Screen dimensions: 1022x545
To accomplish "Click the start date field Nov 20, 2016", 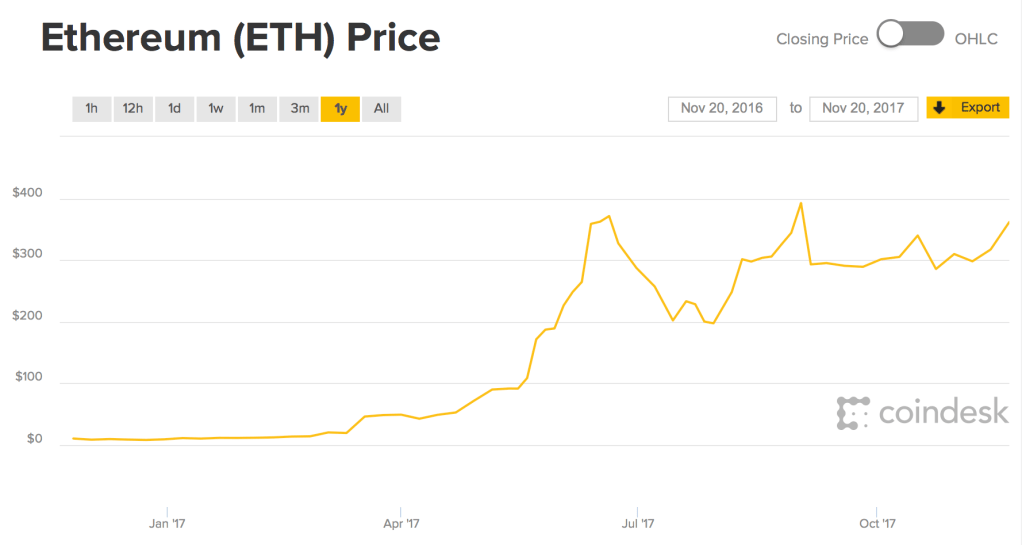I will [722, 108].
